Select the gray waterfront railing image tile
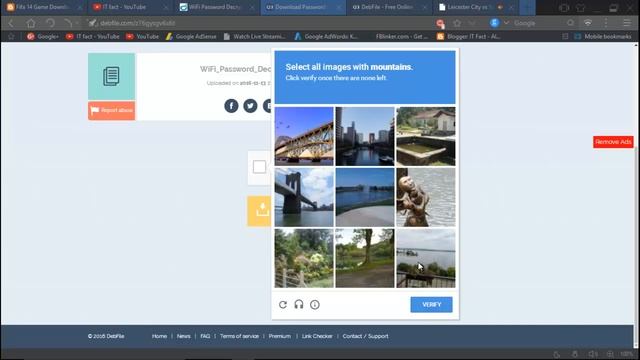This screenshot has height=360, width=640. 426,258
